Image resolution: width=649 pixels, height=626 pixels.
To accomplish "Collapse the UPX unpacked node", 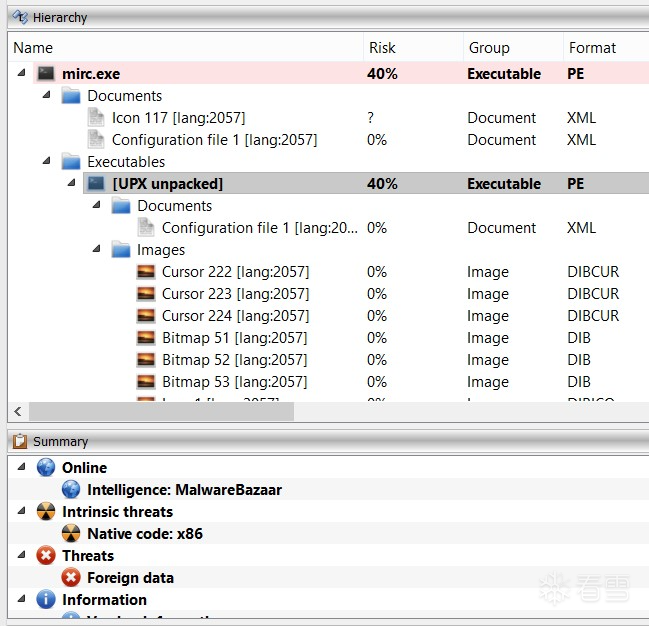I will (x=72, y=183).
